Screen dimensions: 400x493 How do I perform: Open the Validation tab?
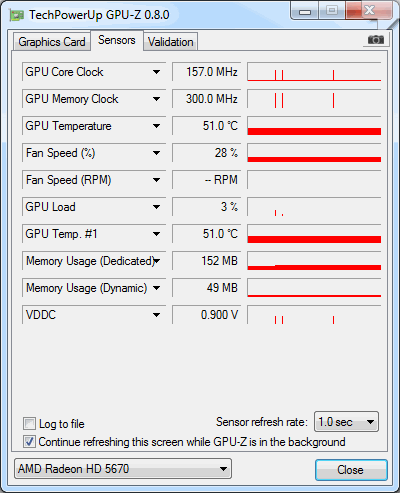171,42
